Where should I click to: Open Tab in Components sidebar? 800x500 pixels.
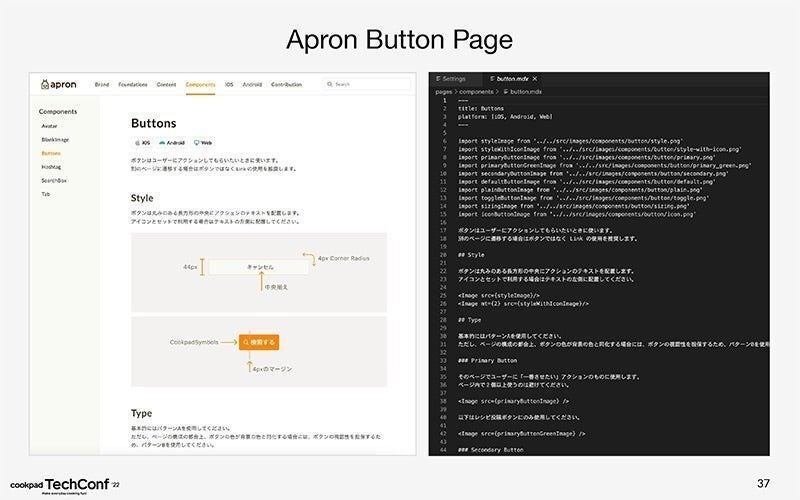pyautogui.click(x=46, y=194)
